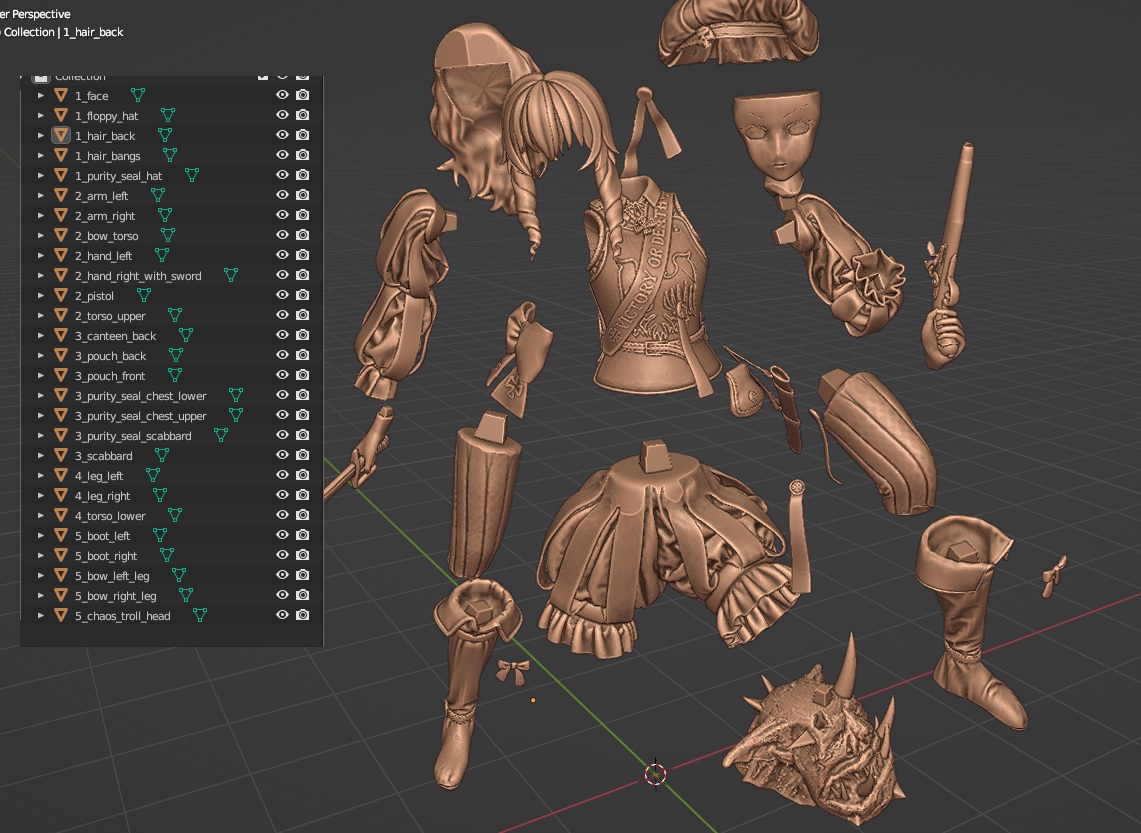Click the 3D cursor on the grid
1141x833 pixels.
655,774
